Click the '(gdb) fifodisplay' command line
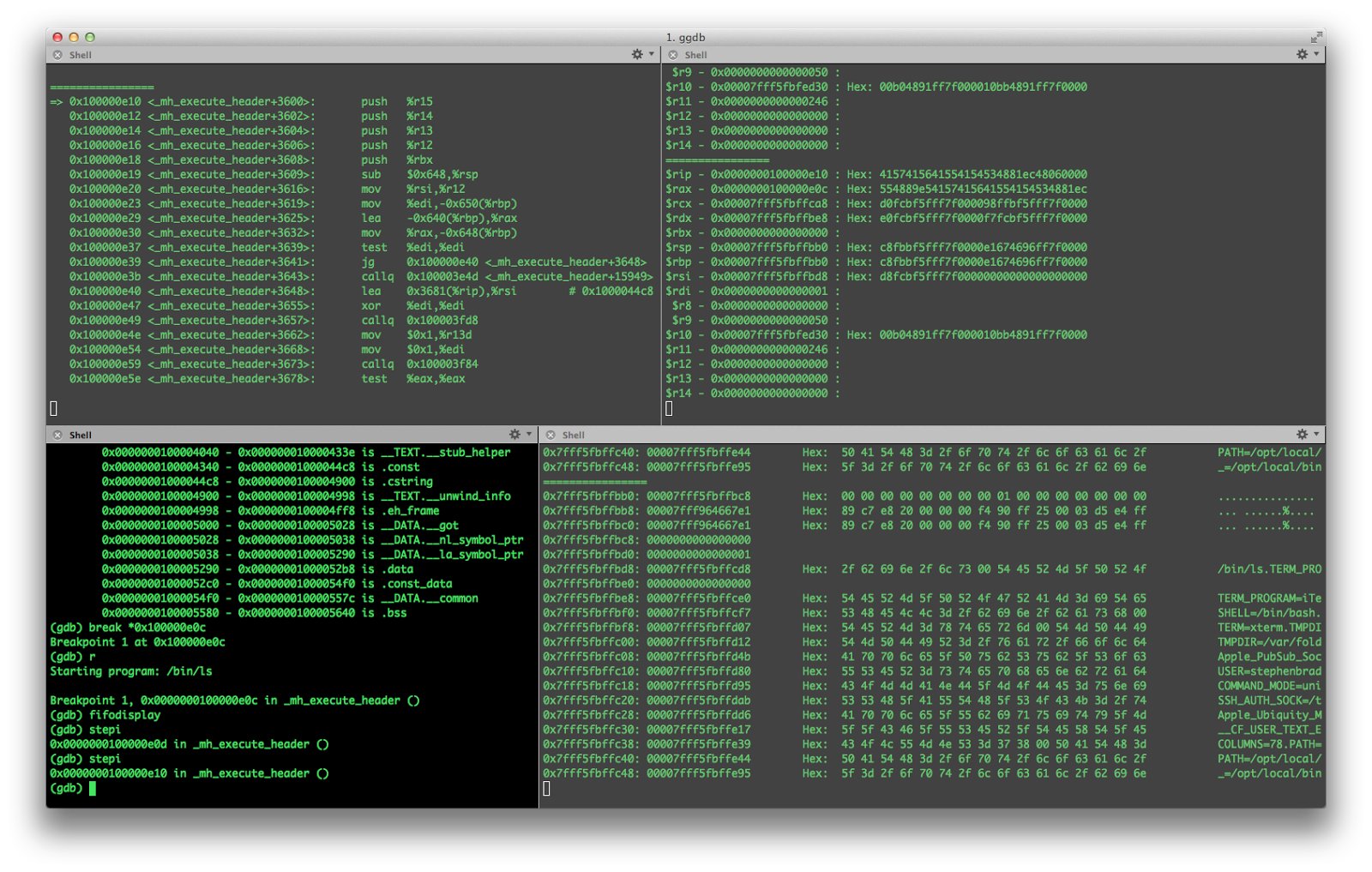 pyautogui.click(x=105, y=715)
